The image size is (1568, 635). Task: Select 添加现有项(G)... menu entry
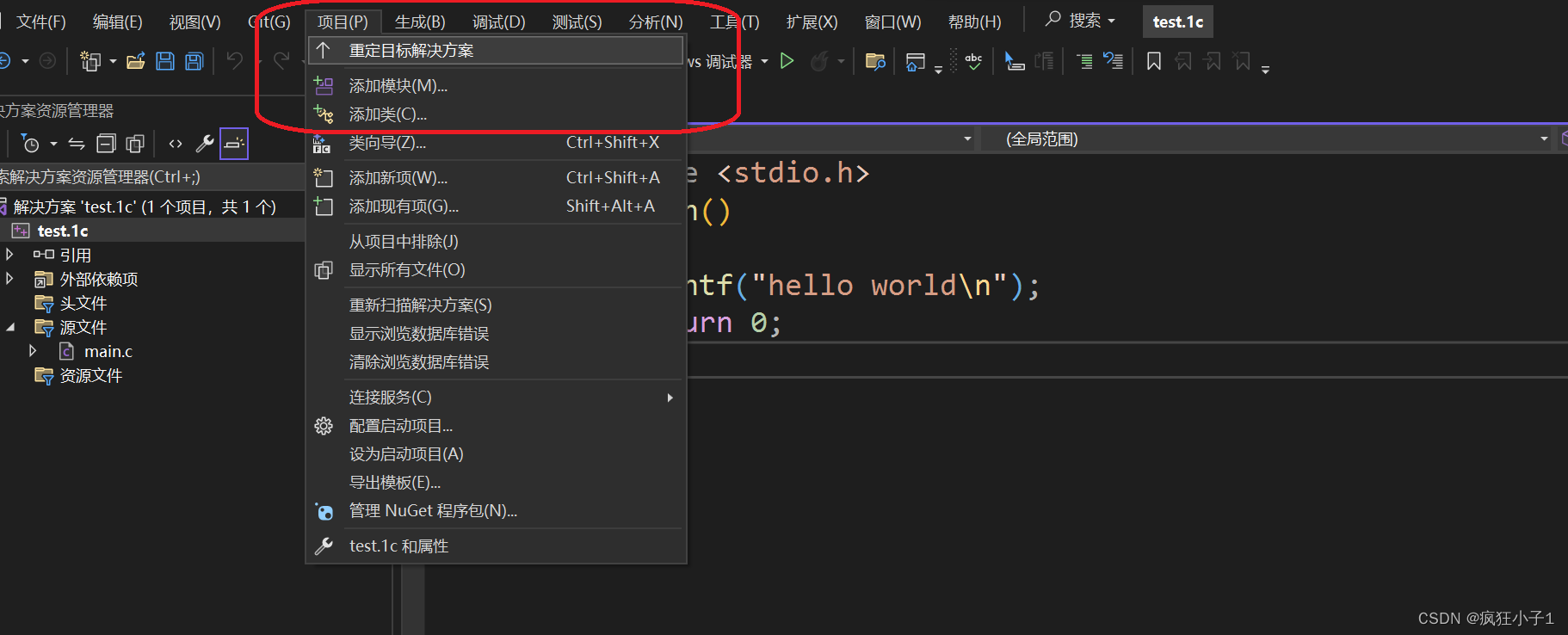[496, 207]
